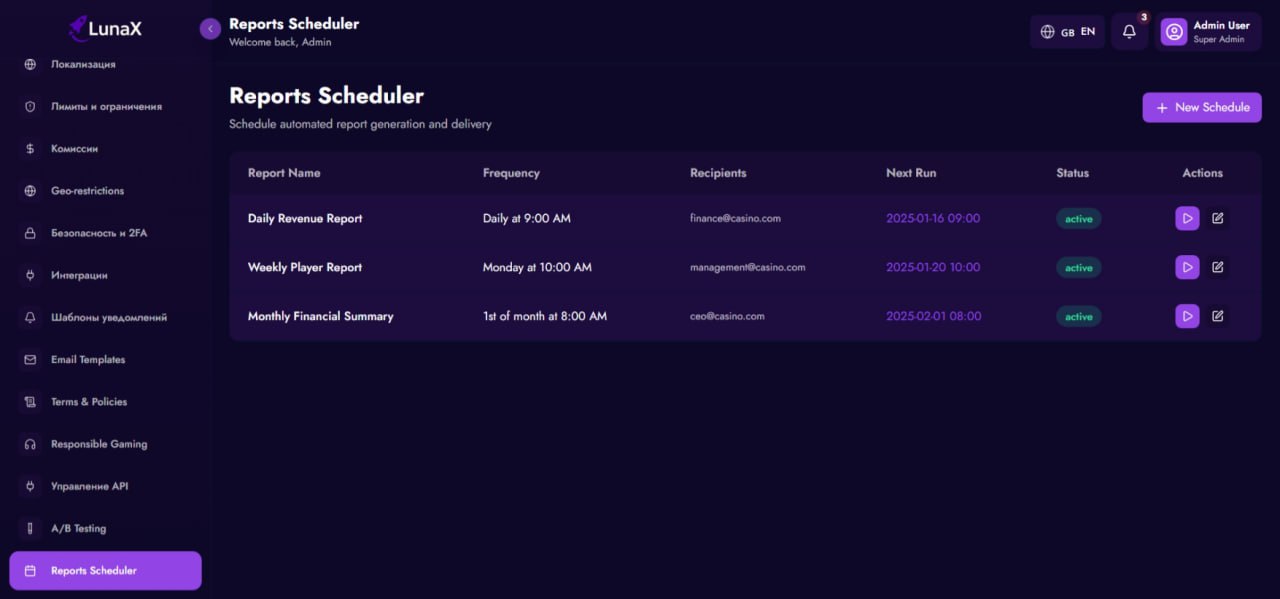Image resolution: width=1280 pixels, height=599 pixels.
Task: Click the Daily Revenue Report name
Action: 305,218
